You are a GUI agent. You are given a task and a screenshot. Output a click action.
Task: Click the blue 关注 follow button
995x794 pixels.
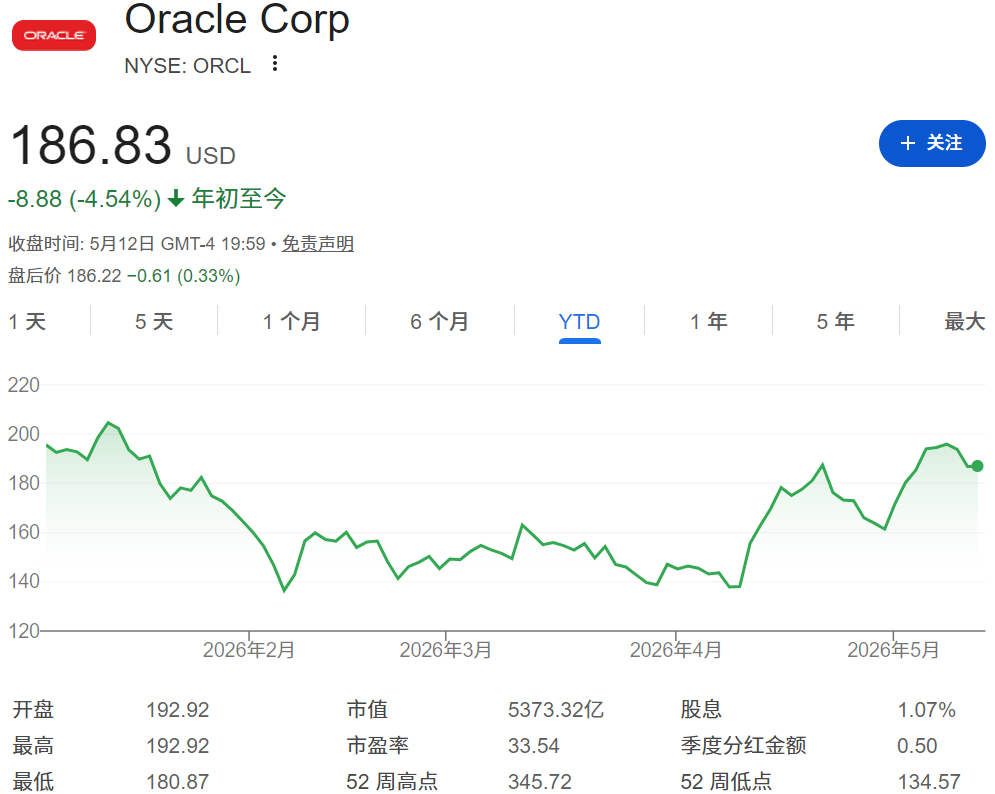point(932,143)
